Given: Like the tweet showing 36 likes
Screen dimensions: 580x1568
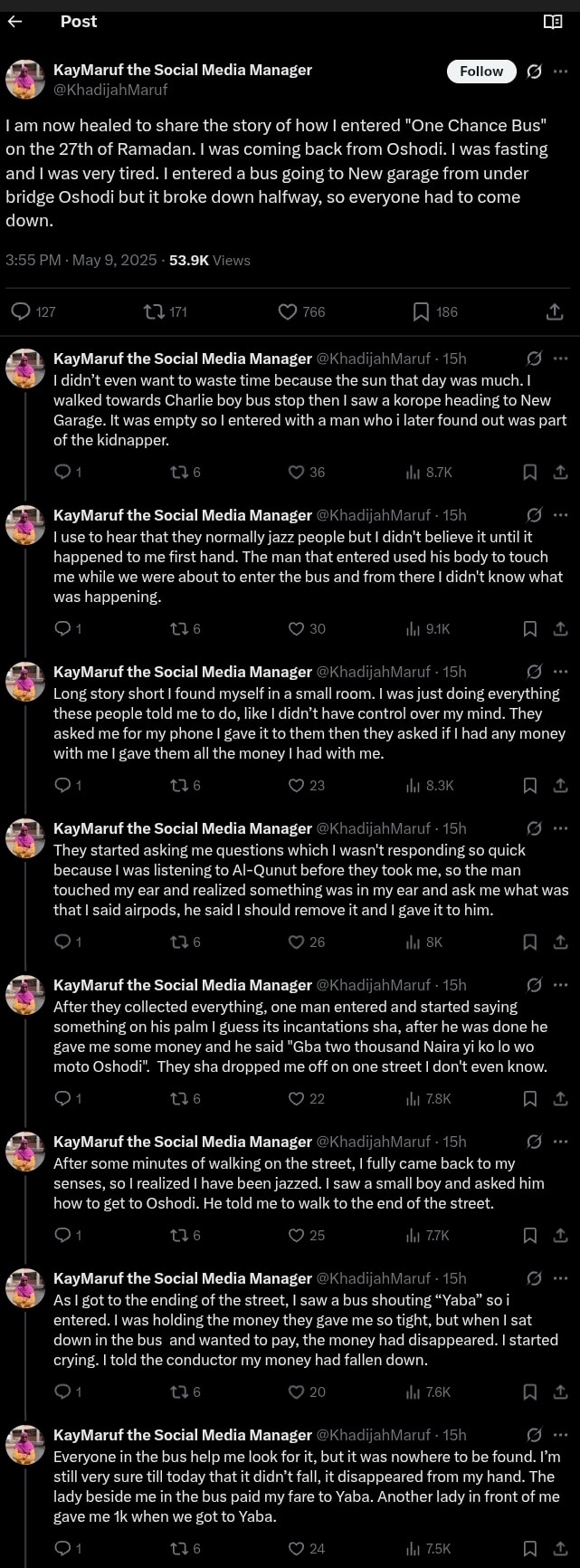Looking at the screenshot, I should point(296,472).
